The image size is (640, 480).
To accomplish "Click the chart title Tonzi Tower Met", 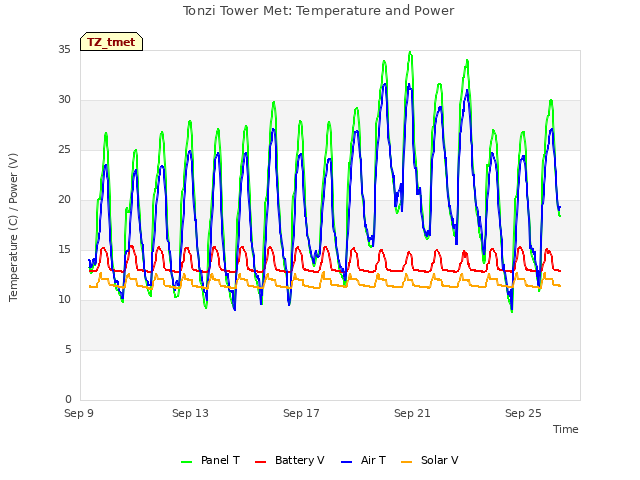I will click(318, 11).
